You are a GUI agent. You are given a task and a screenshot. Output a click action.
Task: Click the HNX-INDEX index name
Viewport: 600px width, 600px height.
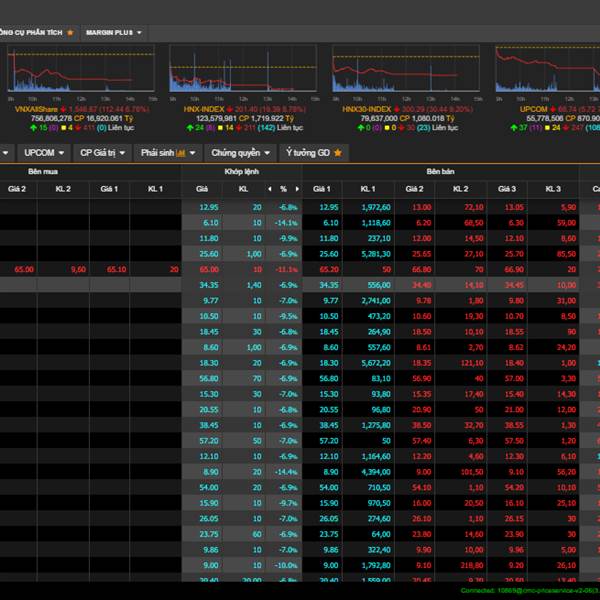pos(204,109)
